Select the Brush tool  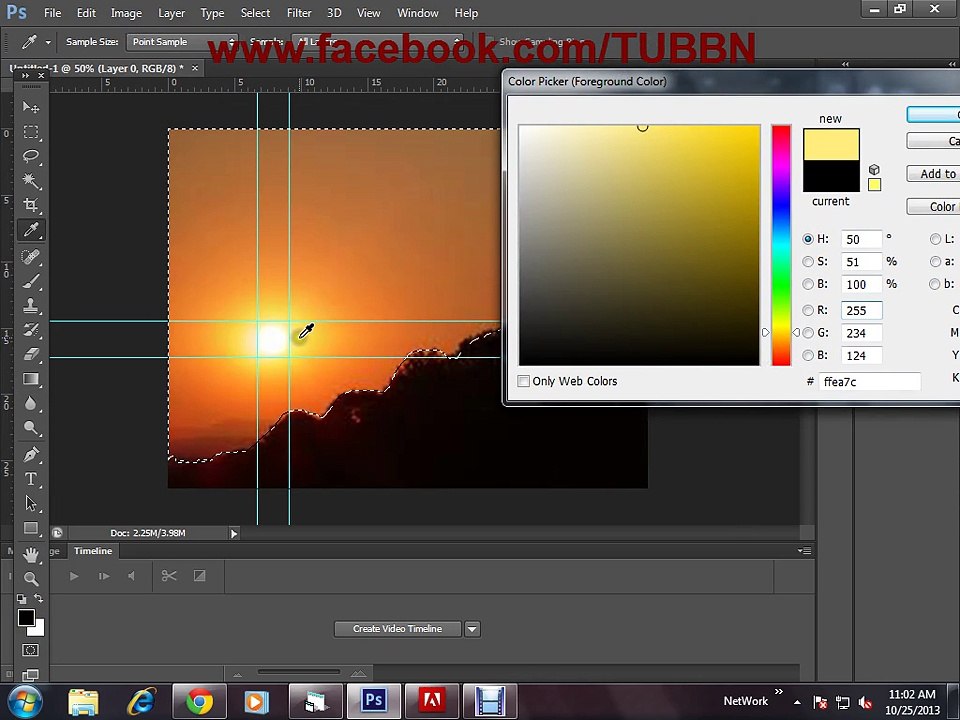(x=31, y=281)
